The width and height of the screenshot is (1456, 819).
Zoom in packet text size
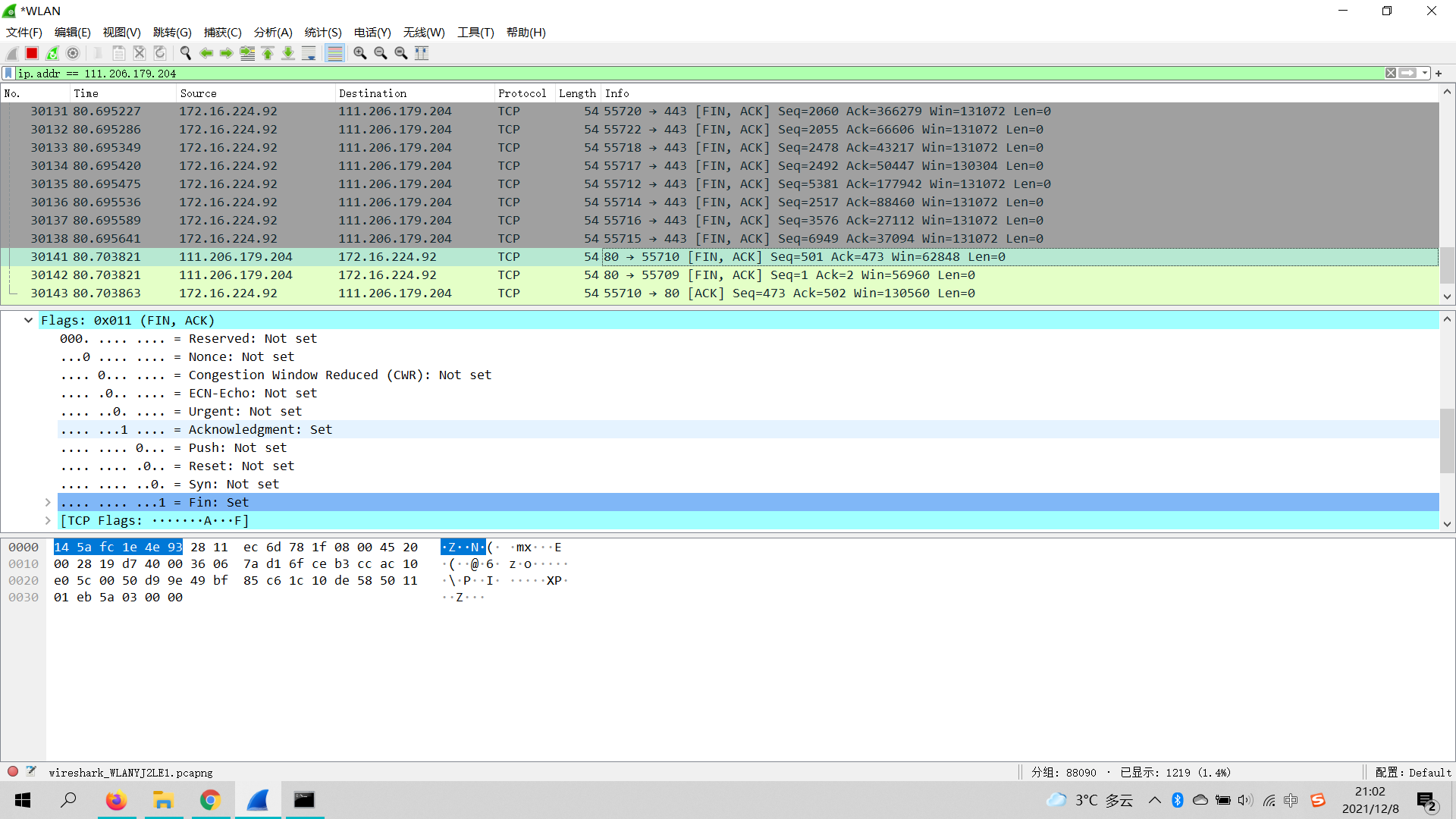click(x=360, y=53)
